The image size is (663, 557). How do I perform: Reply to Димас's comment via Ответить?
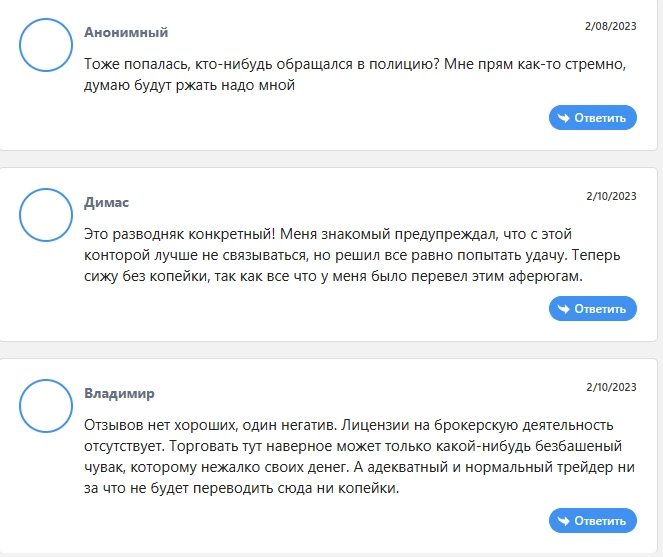pos(593,309)
